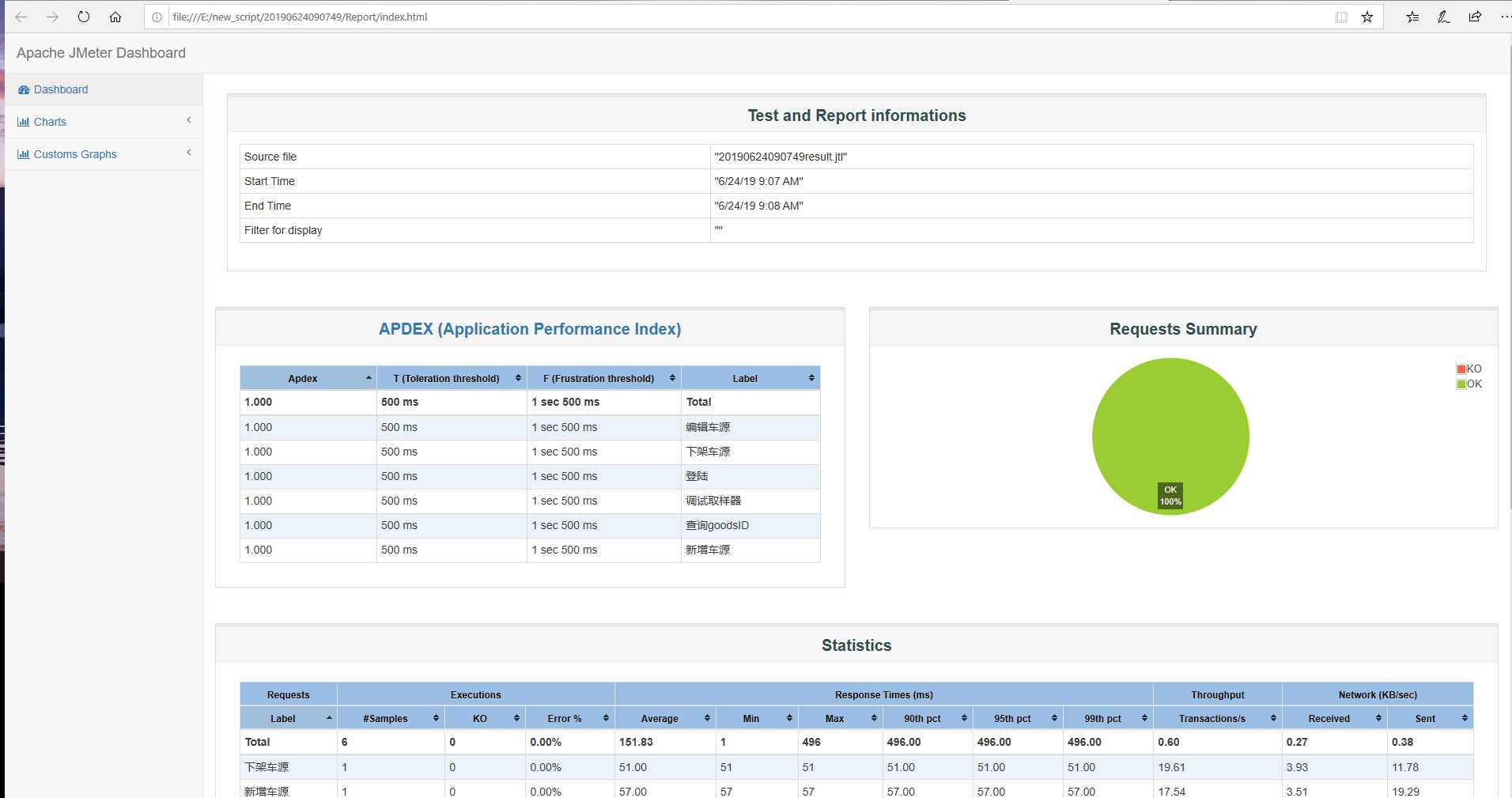Click the add notes pen icon
The image size is (1512, 798).
point(1444,17)
